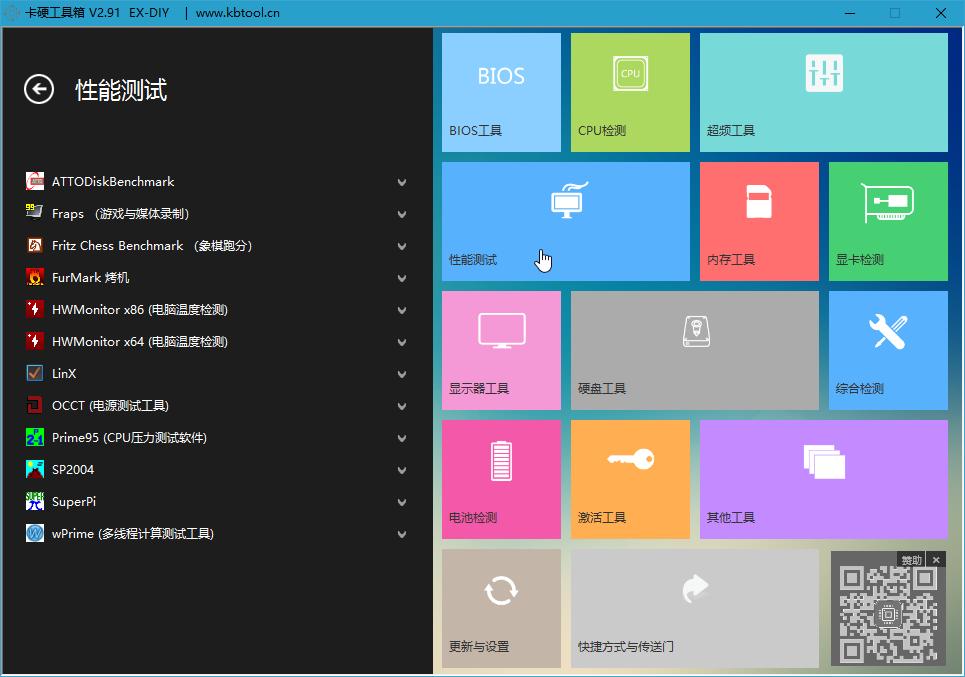Open the 电池检测 battery detection tile
965x677 pixels.
(500, 479)
